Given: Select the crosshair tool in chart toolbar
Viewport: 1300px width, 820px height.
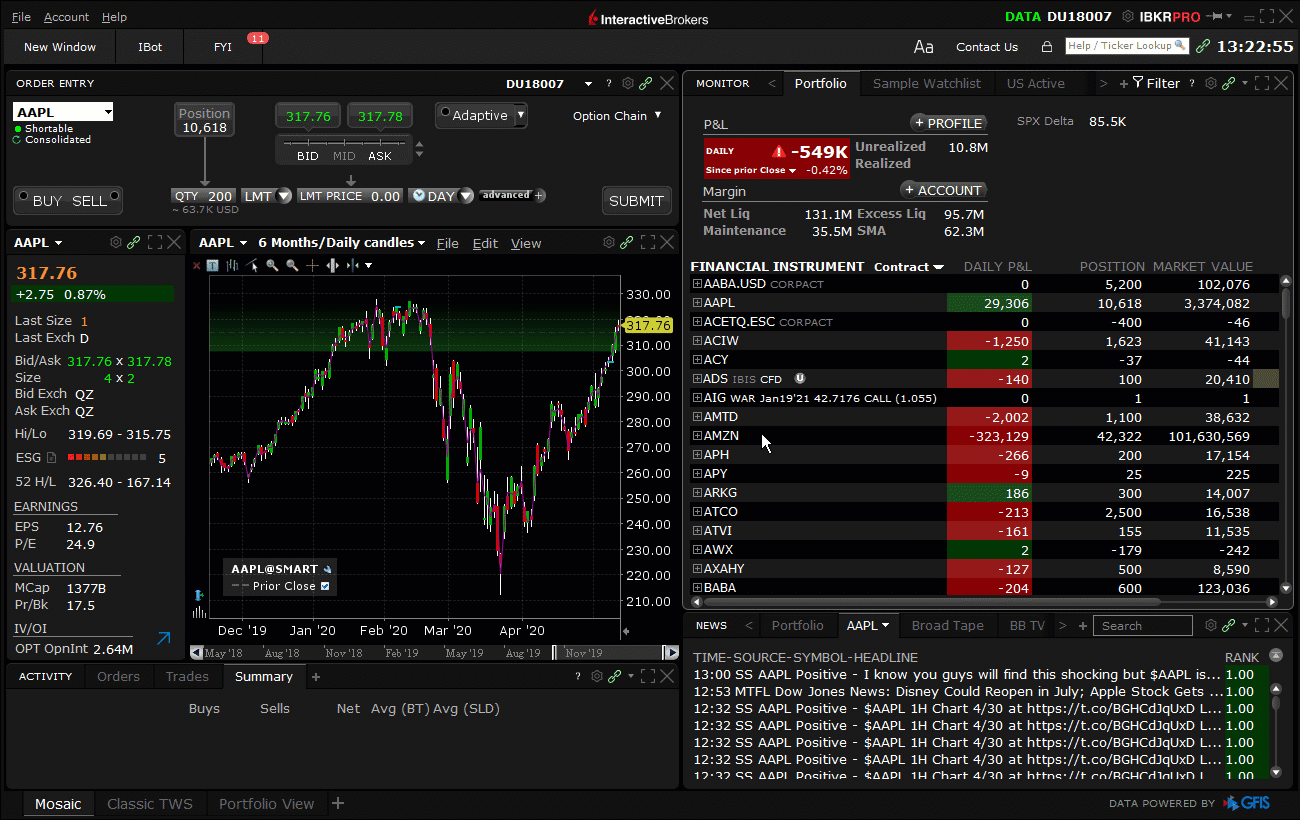Looking at the screenshot, I should click(x=312, y=265).
